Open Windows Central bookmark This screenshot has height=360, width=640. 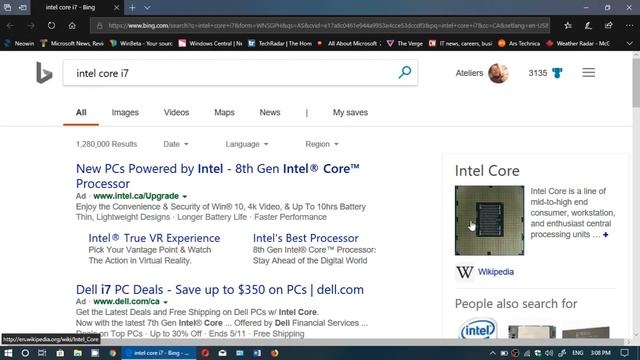(x=210, y=43)
